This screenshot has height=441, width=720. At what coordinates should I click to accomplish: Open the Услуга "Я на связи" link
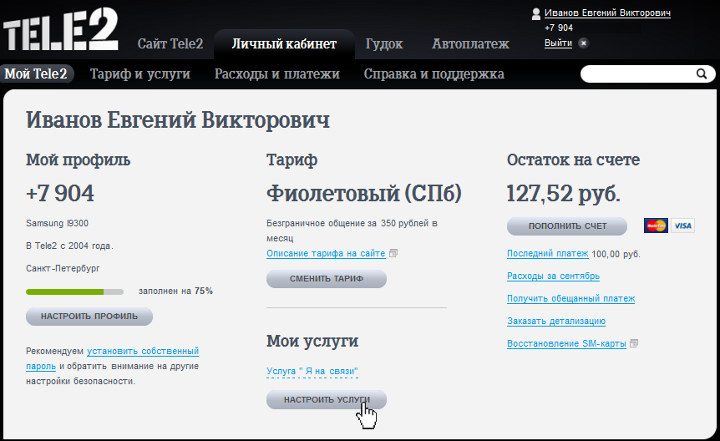pos(312,371)
